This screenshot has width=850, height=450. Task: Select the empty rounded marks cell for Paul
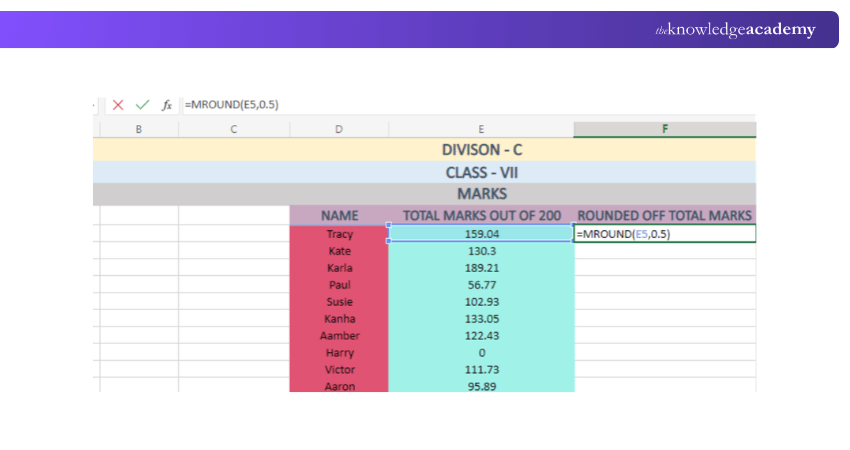665,285
